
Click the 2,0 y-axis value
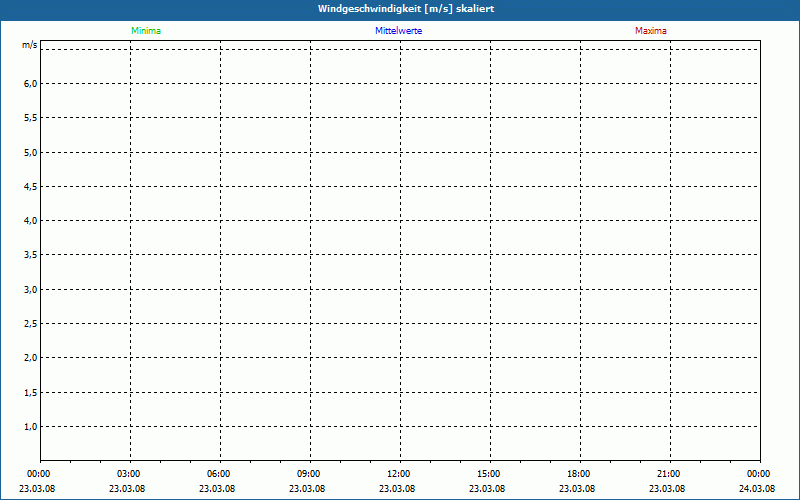click(x=31, y=358)
